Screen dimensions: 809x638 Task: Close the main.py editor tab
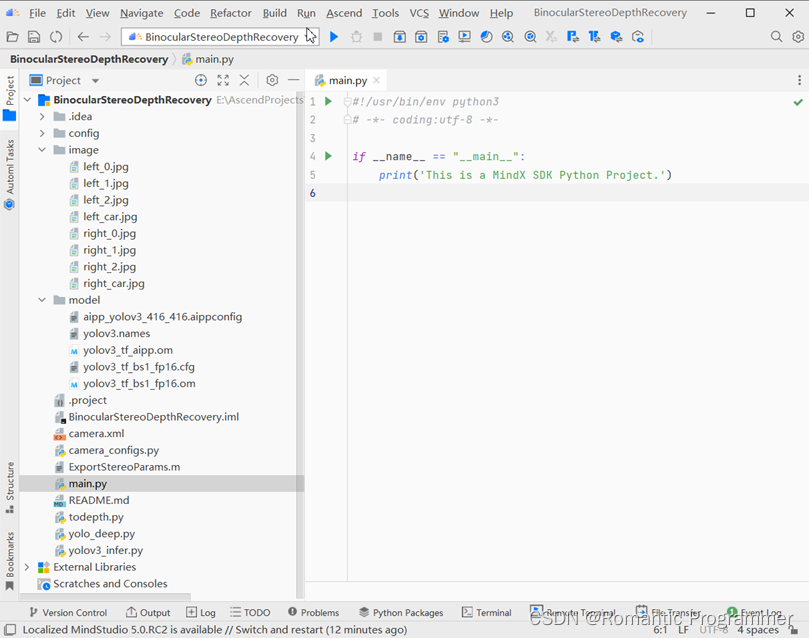click(377, 80)
